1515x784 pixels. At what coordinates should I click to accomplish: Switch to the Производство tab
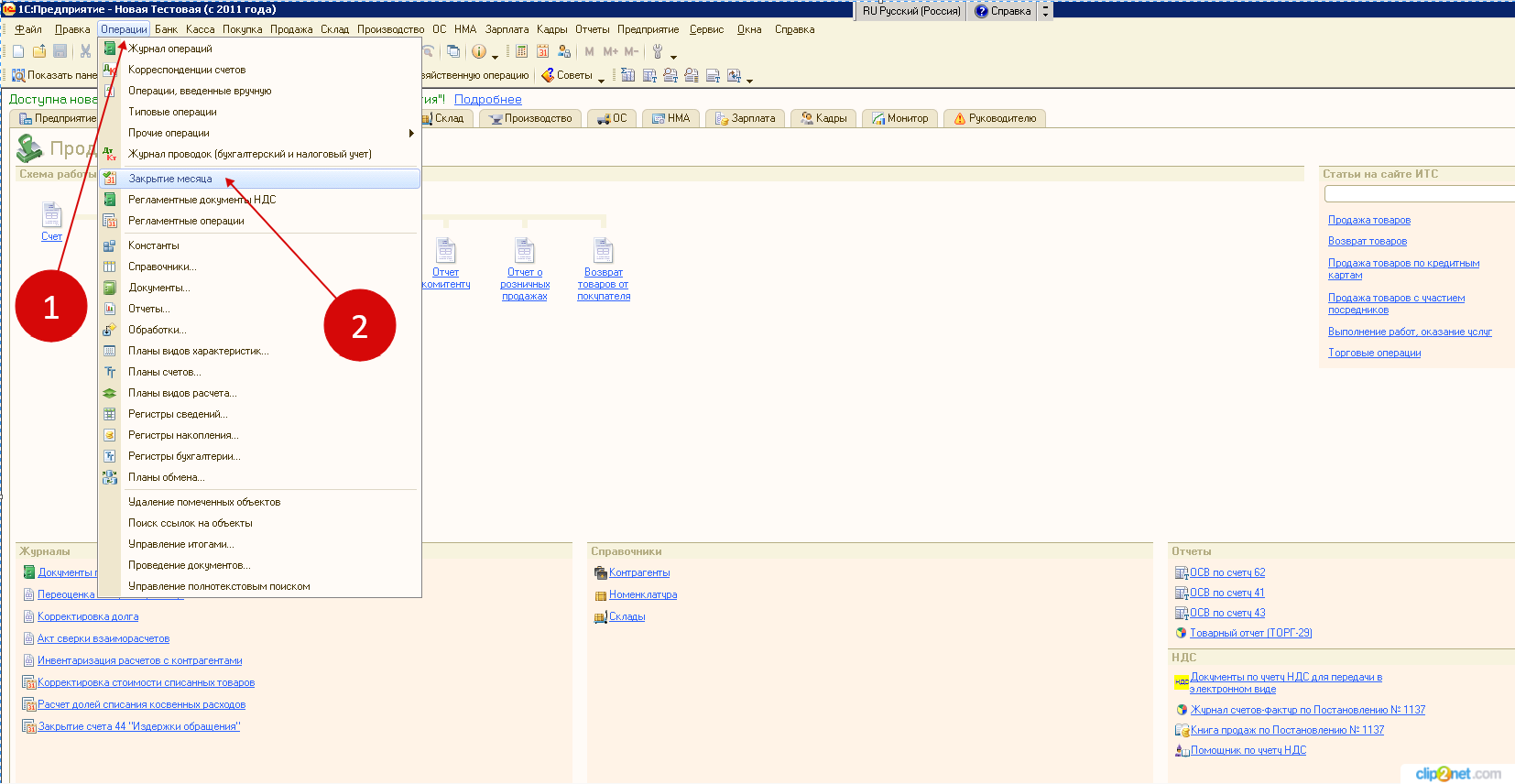point(530,118)
